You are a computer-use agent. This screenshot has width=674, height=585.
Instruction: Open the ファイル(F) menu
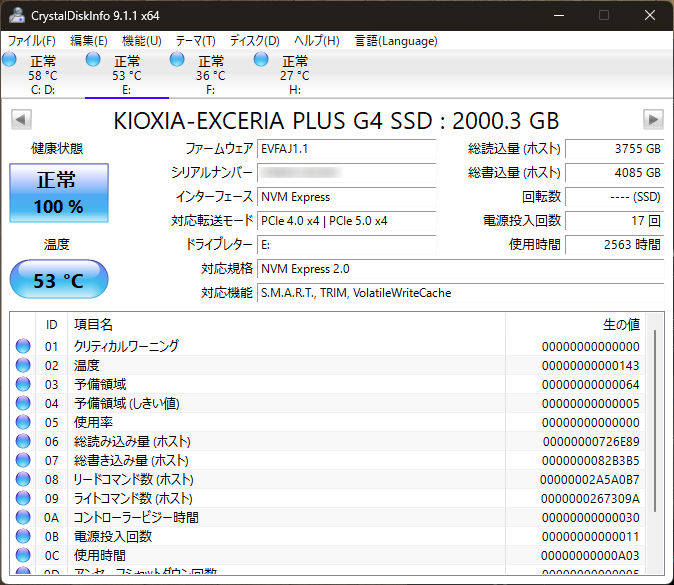pos(31,41)
